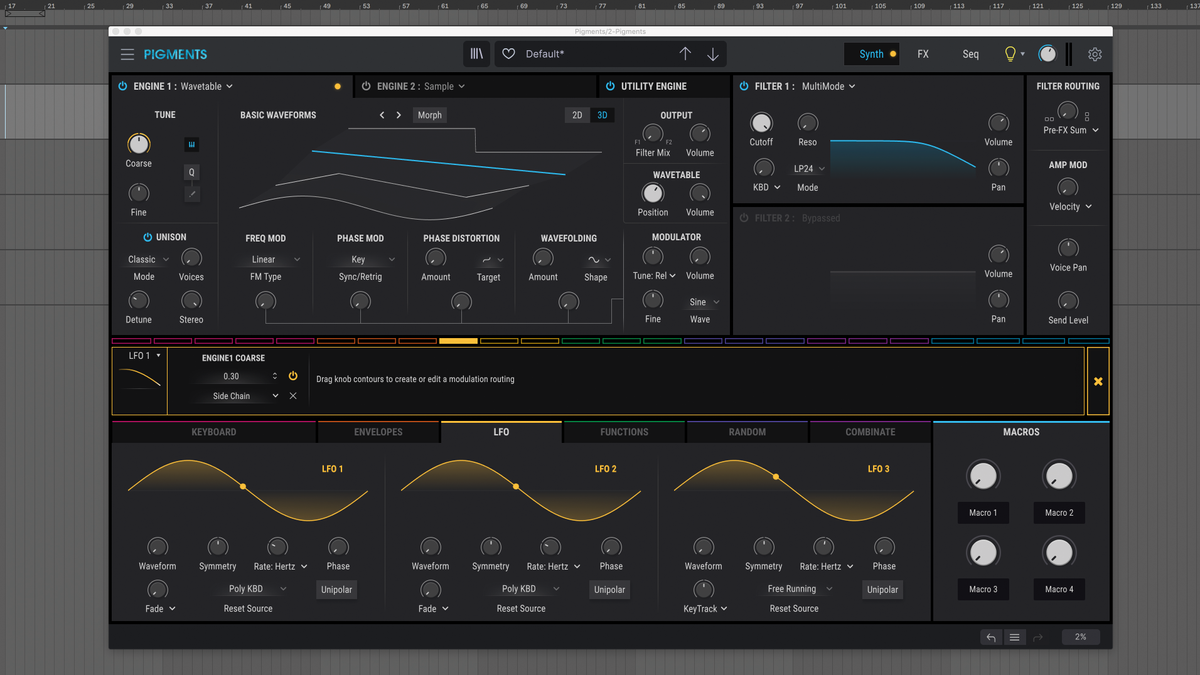Toggle Filter 2 bypass power
1200x675 pixels.
[744, 217]
